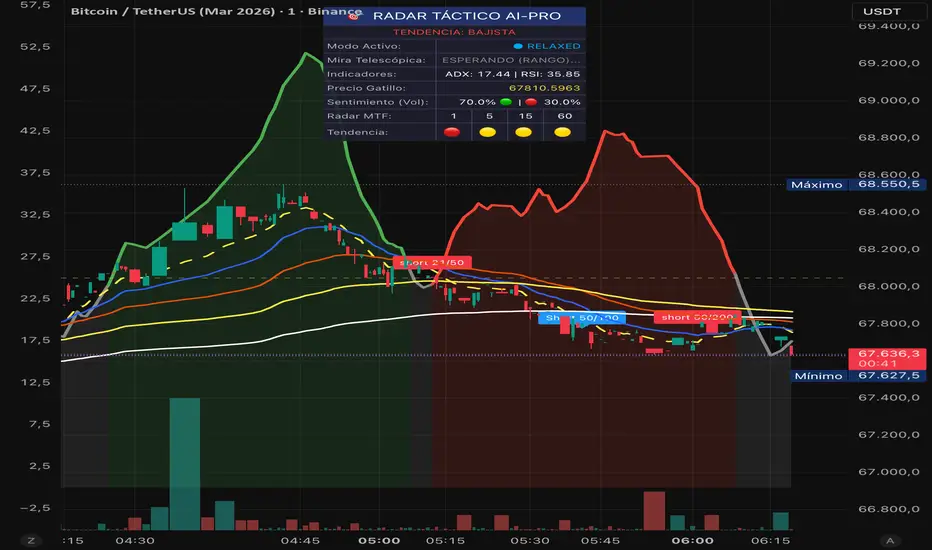932x550 pixels.
Task: Click the yellow 5-minute trend indicator dot
Action: 487,132
